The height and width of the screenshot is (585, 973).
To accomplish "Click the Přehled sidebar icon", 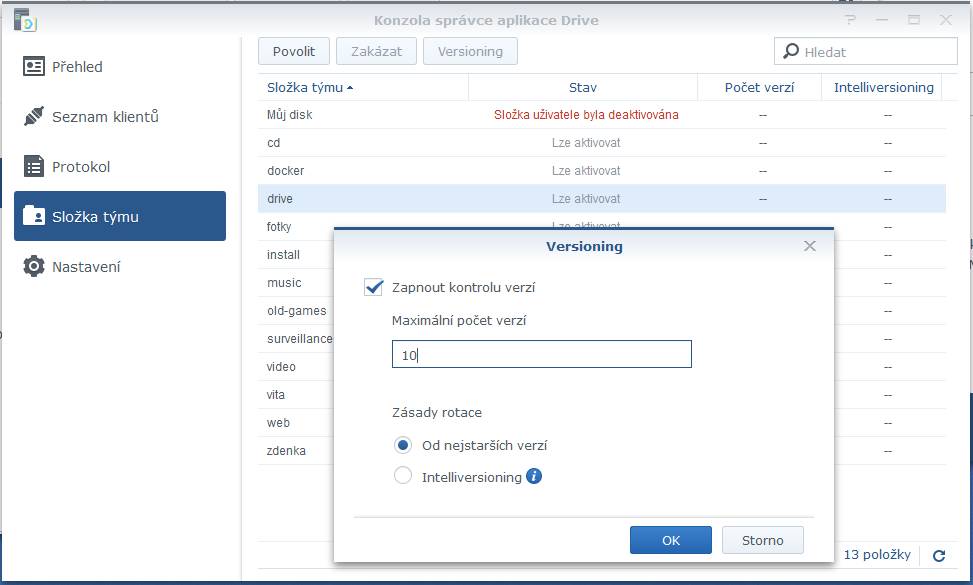I will coord(34,67).
